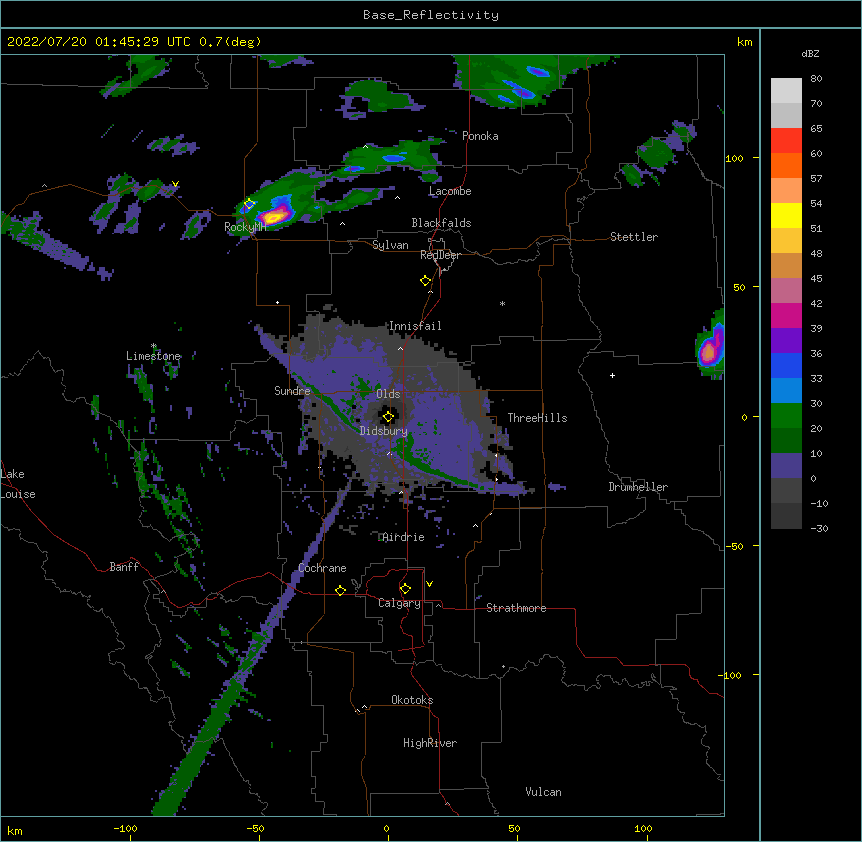Click the -30 dBZ dark gray legend swatch
Screen dimensions: 862x842
(x=786, y=516)
